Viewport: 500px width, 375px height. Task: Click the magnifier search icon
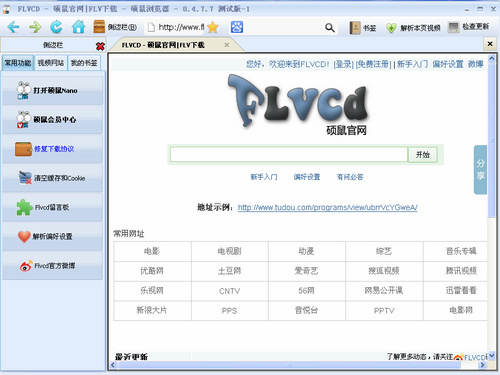coord(330,28)
